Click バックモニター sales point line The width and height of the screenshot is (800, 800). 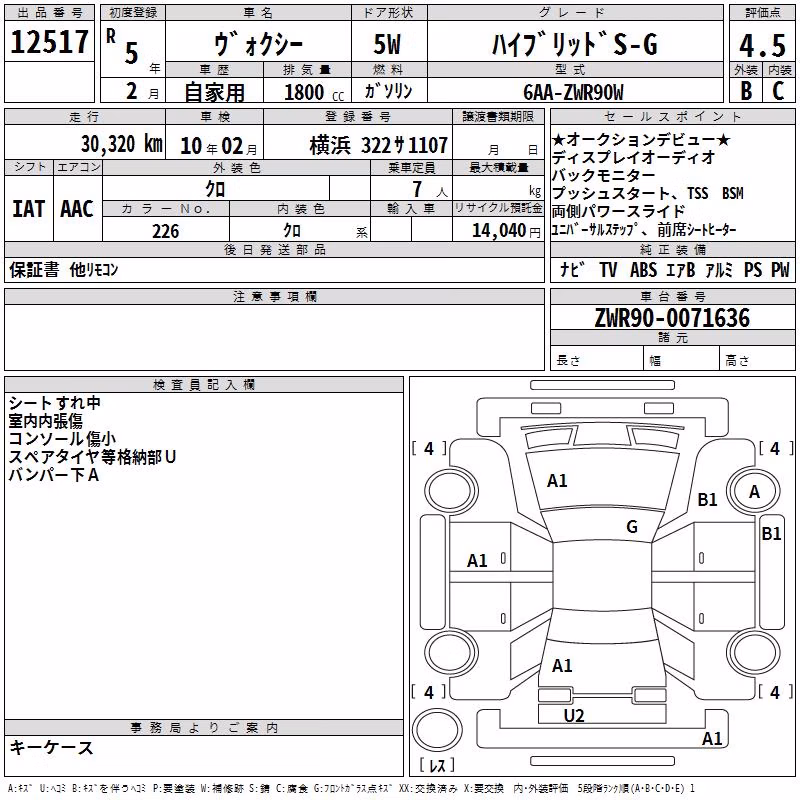tap(604, 175)
